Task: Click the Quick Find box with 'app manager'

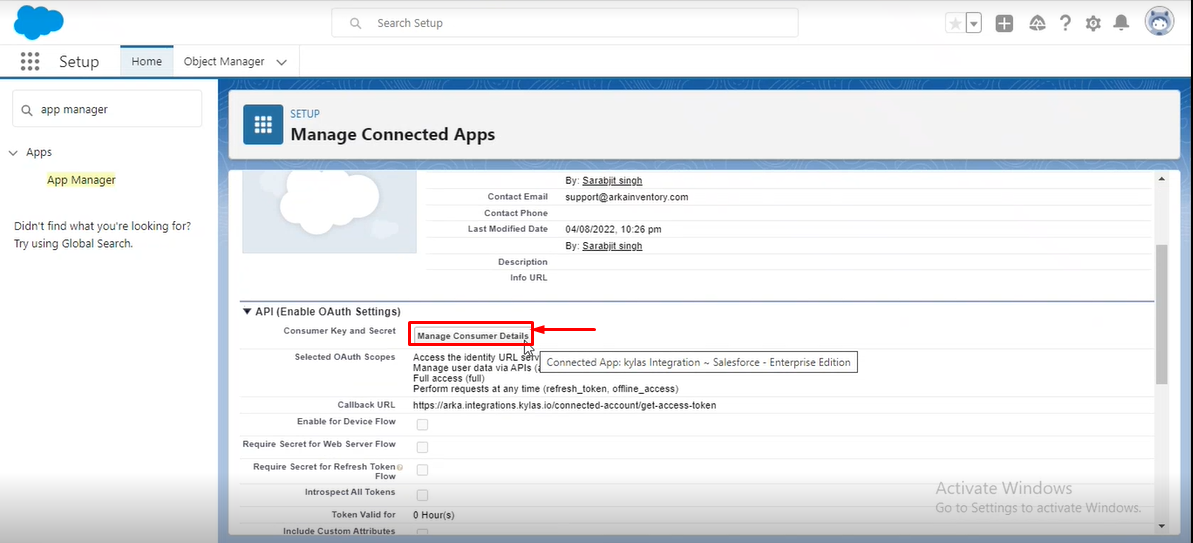Action: click(x=107, y=109)
